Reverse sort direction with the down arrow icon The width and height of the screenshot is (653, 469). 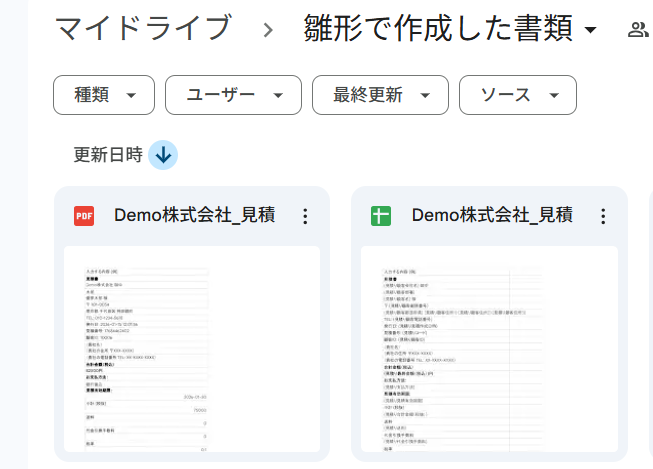click(x=163, y=155)
